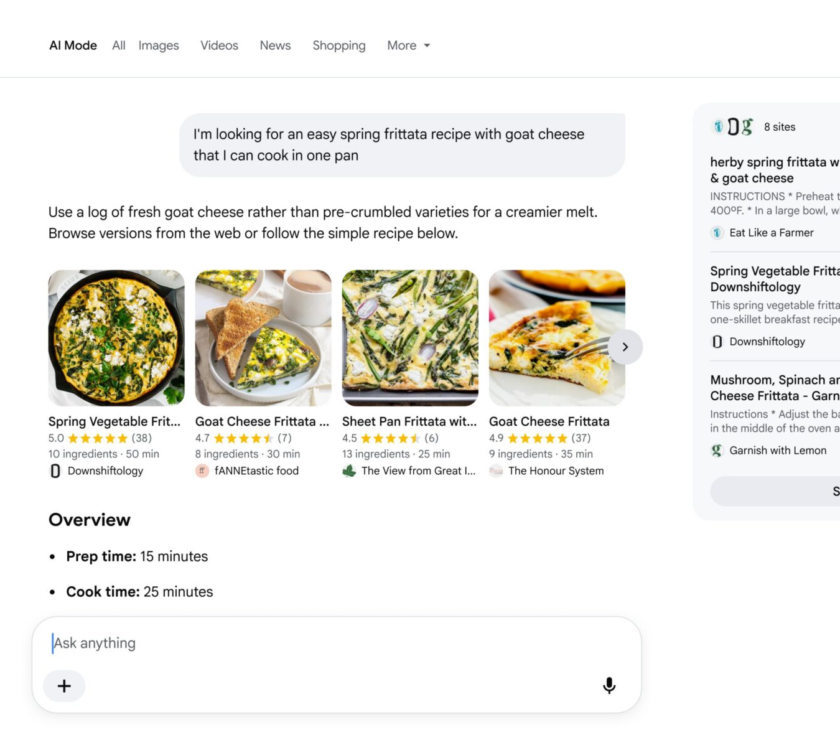The image size is (840, 740).
Task: Click Garnish with Lemon site icon
Action: point(717,450)
